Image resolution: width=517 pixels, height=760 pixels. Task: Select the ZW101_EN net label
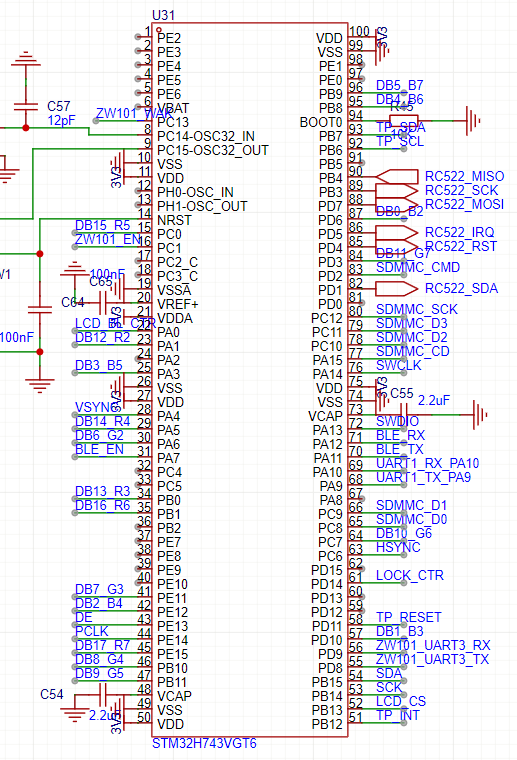[108, 239]
